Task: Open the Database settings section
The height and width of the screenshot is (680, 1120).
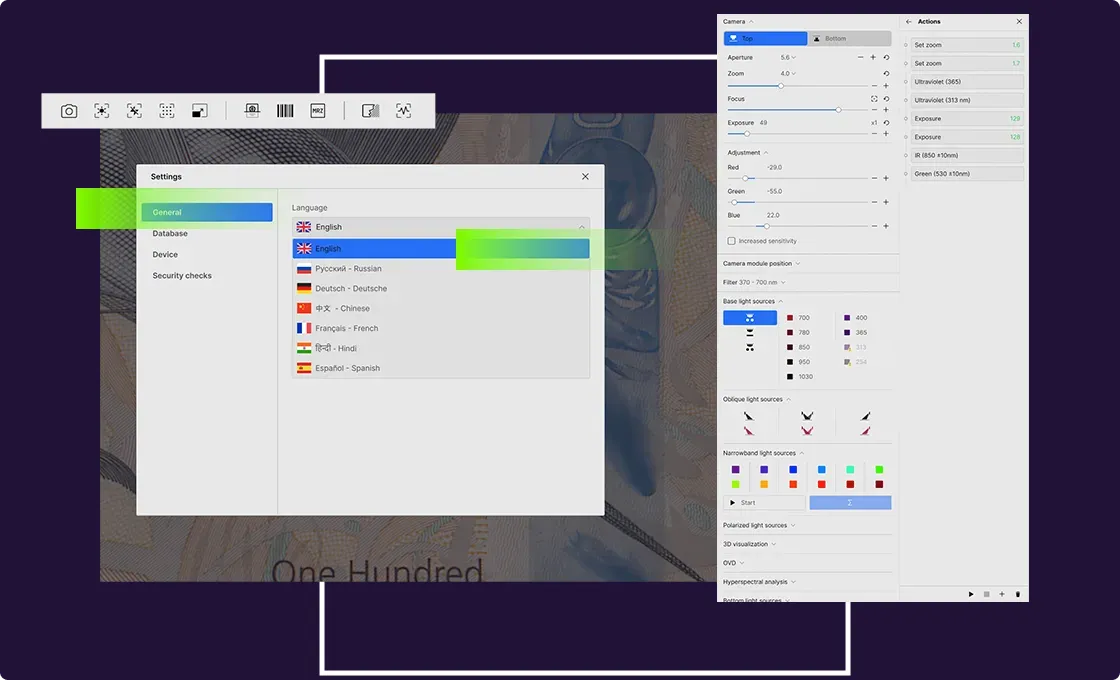Action: click(x=170, y=234)
